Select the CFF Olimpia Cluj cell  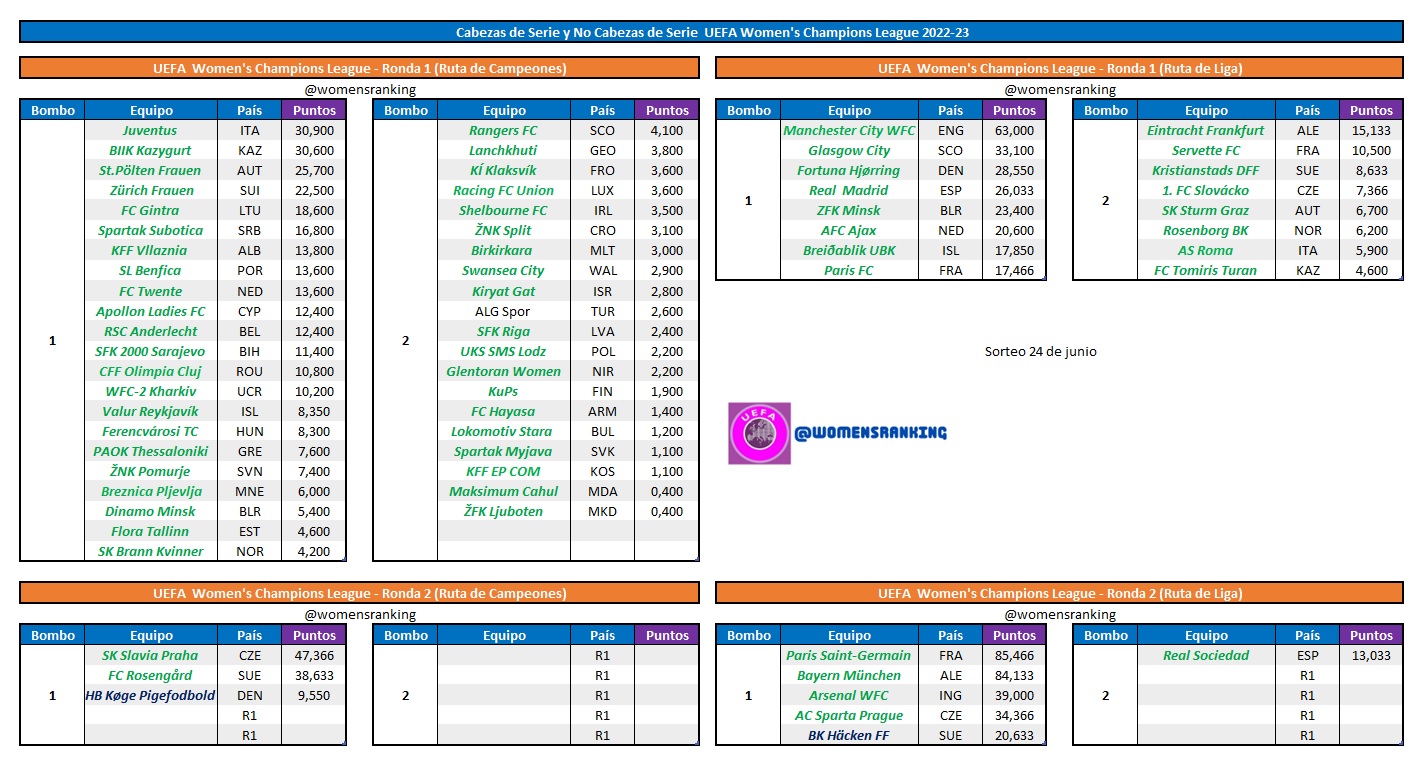click(151, 371)
